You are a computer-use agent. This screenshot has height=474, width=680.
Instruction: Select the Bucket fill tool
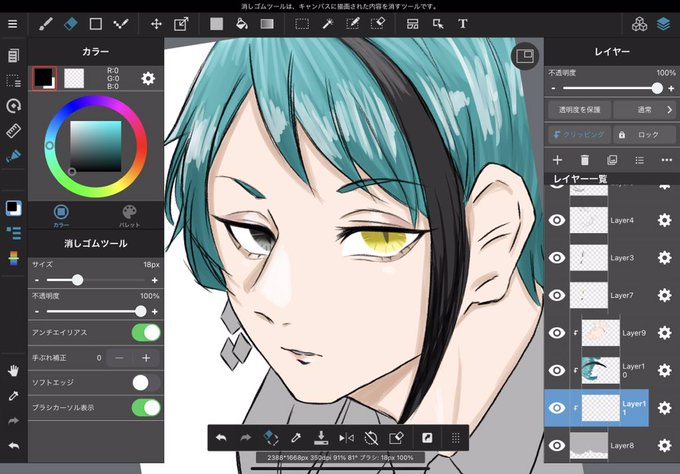[242, 24]
